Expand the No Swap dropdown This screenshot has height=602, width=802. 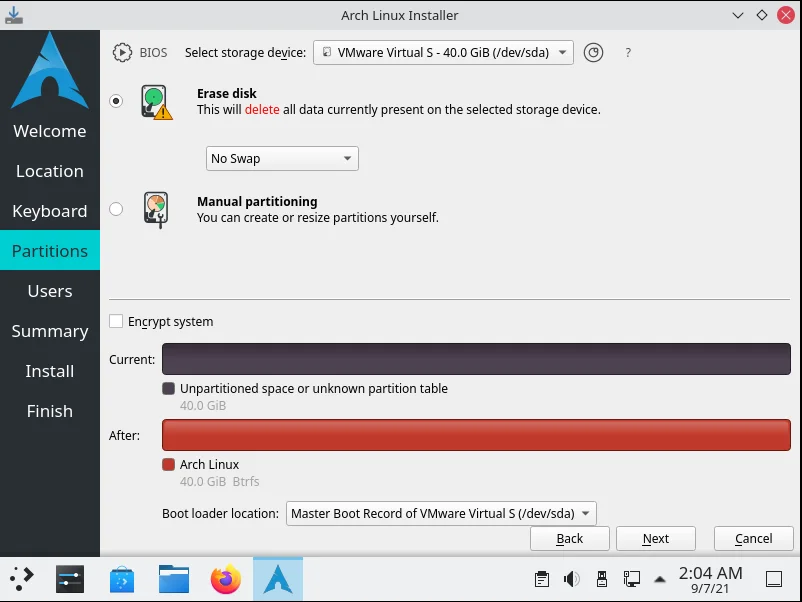point(282,159)
